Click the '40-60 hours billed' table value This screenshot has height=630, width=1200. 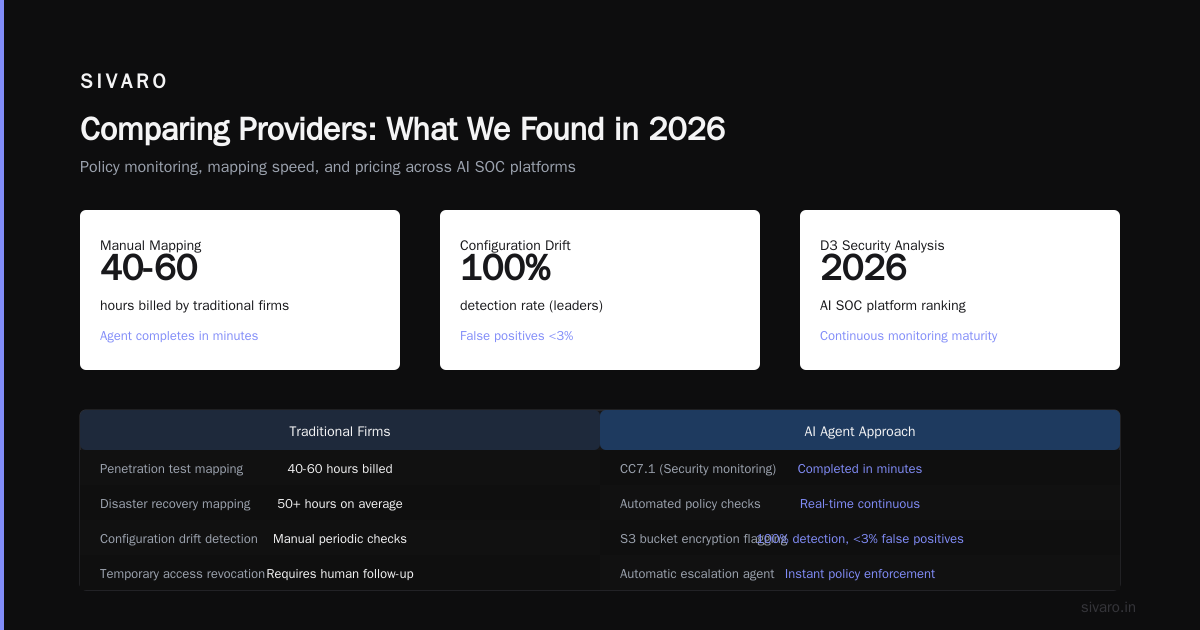pyautogui.click(x=340, y=469)
